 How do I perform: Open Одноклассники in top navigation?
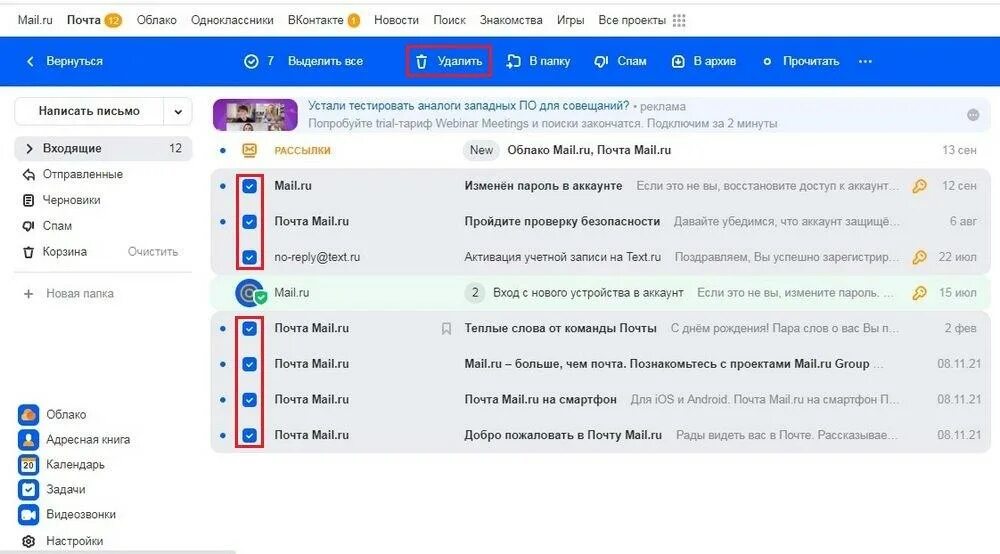[x=232, y=20]
